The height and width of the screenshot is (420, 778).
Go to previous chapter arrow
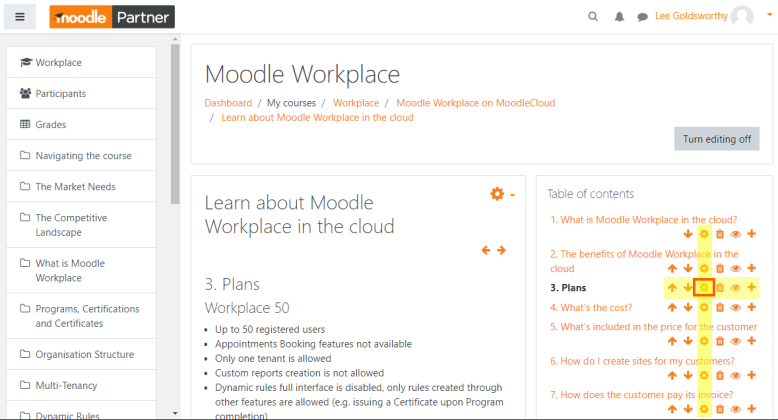[486, 250]
